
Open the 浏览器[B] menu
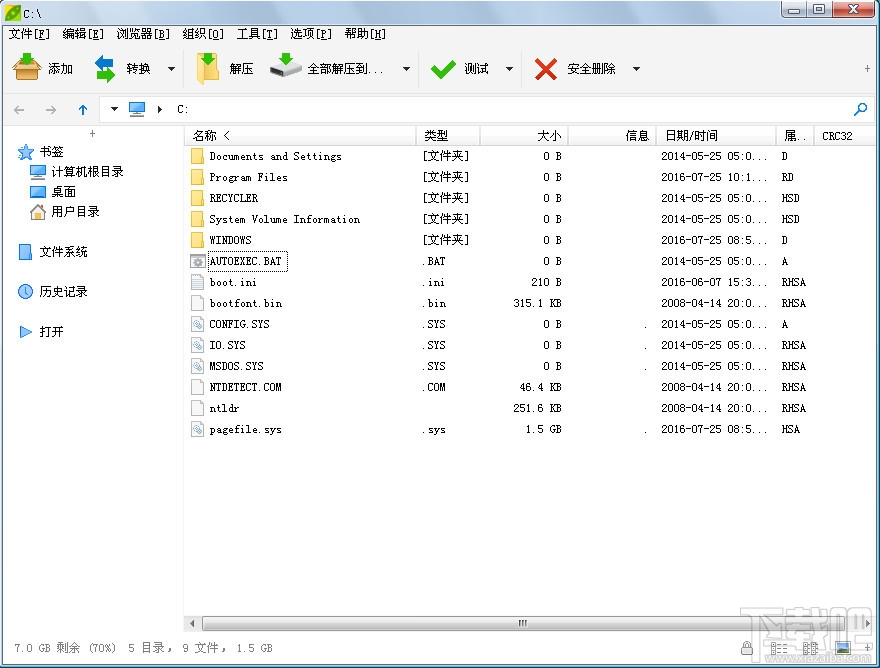143,34
